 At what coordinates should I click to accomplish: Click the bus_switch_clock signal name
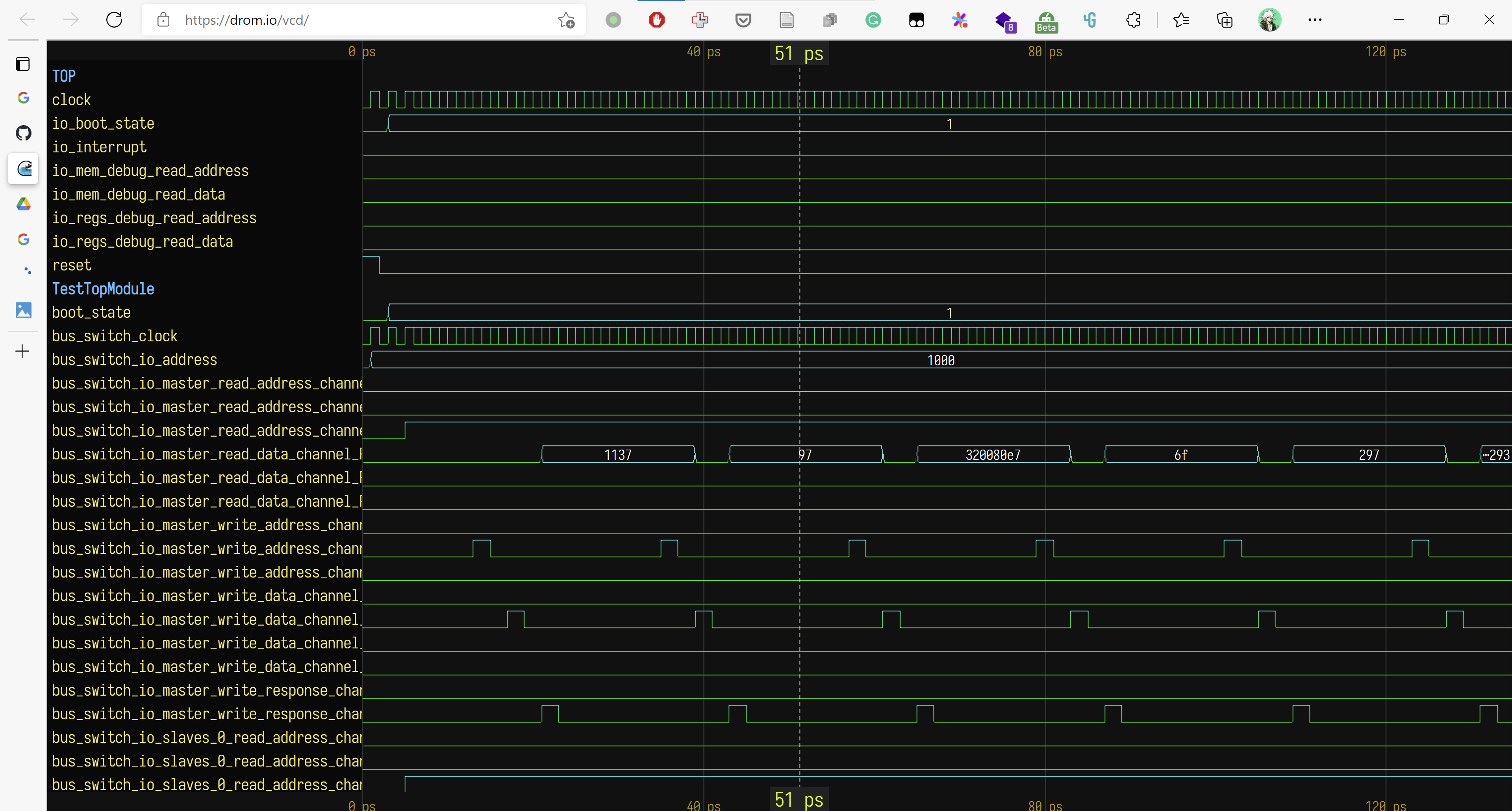point(115,336)
